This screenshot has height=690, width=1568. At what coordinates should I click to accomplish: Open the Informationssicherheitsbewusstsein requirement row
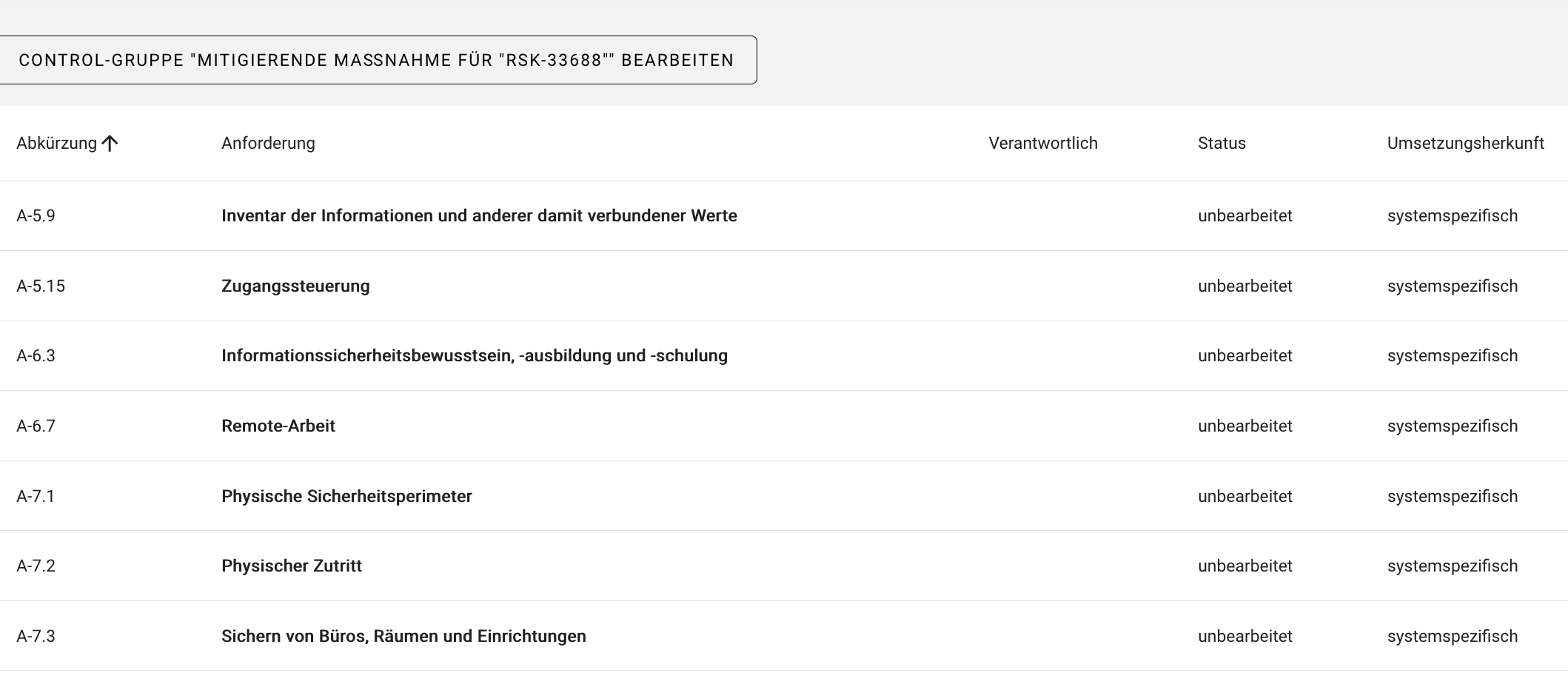click(x=474, y=356)
